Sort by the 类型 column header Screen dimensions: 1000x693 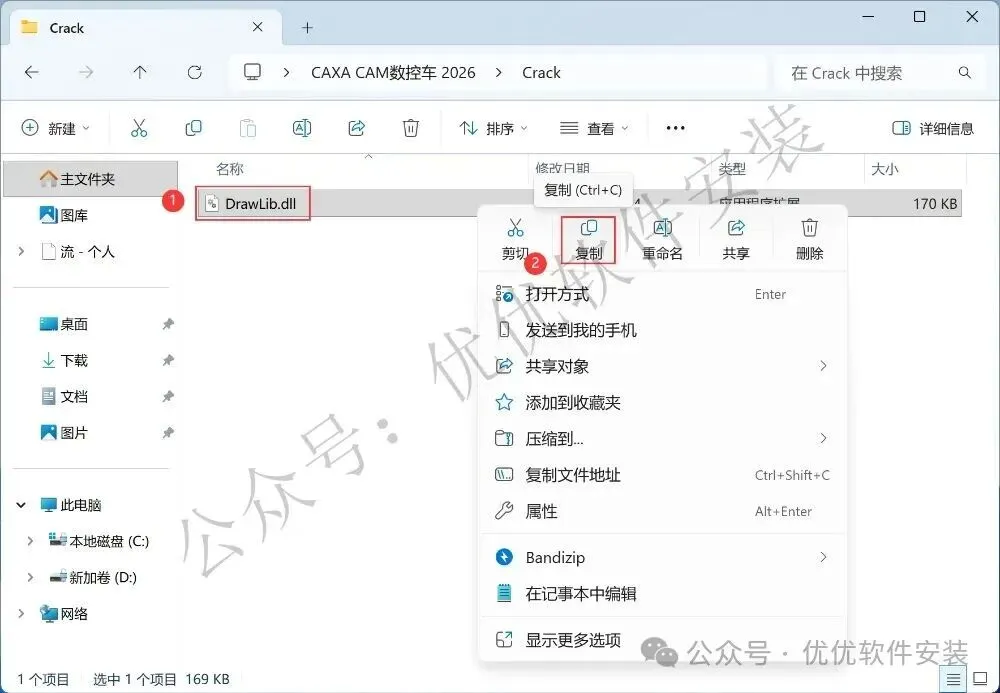[x=732, y=169]
